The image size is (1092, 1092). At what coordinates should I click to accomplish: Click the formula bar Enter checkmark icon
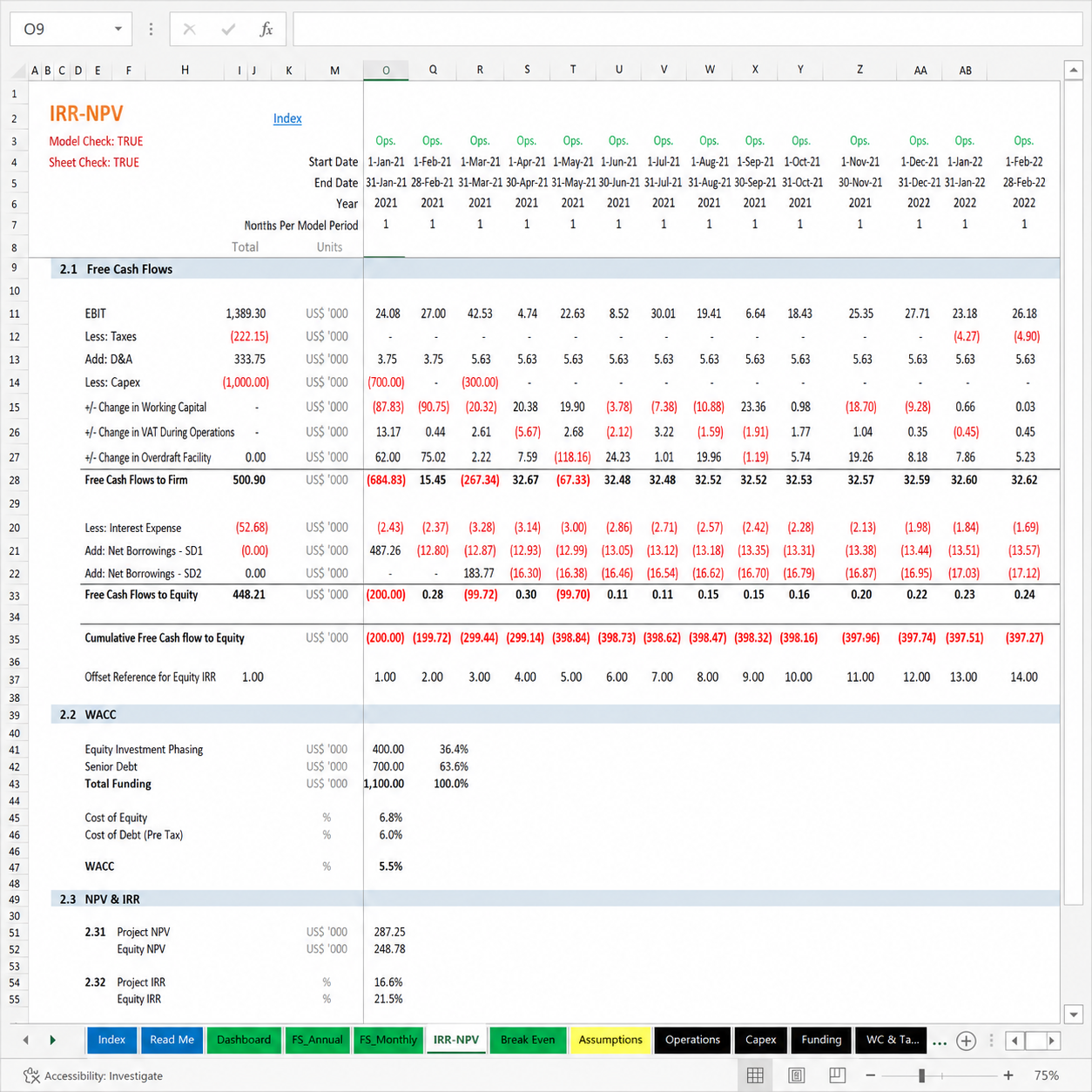point(228,30)
